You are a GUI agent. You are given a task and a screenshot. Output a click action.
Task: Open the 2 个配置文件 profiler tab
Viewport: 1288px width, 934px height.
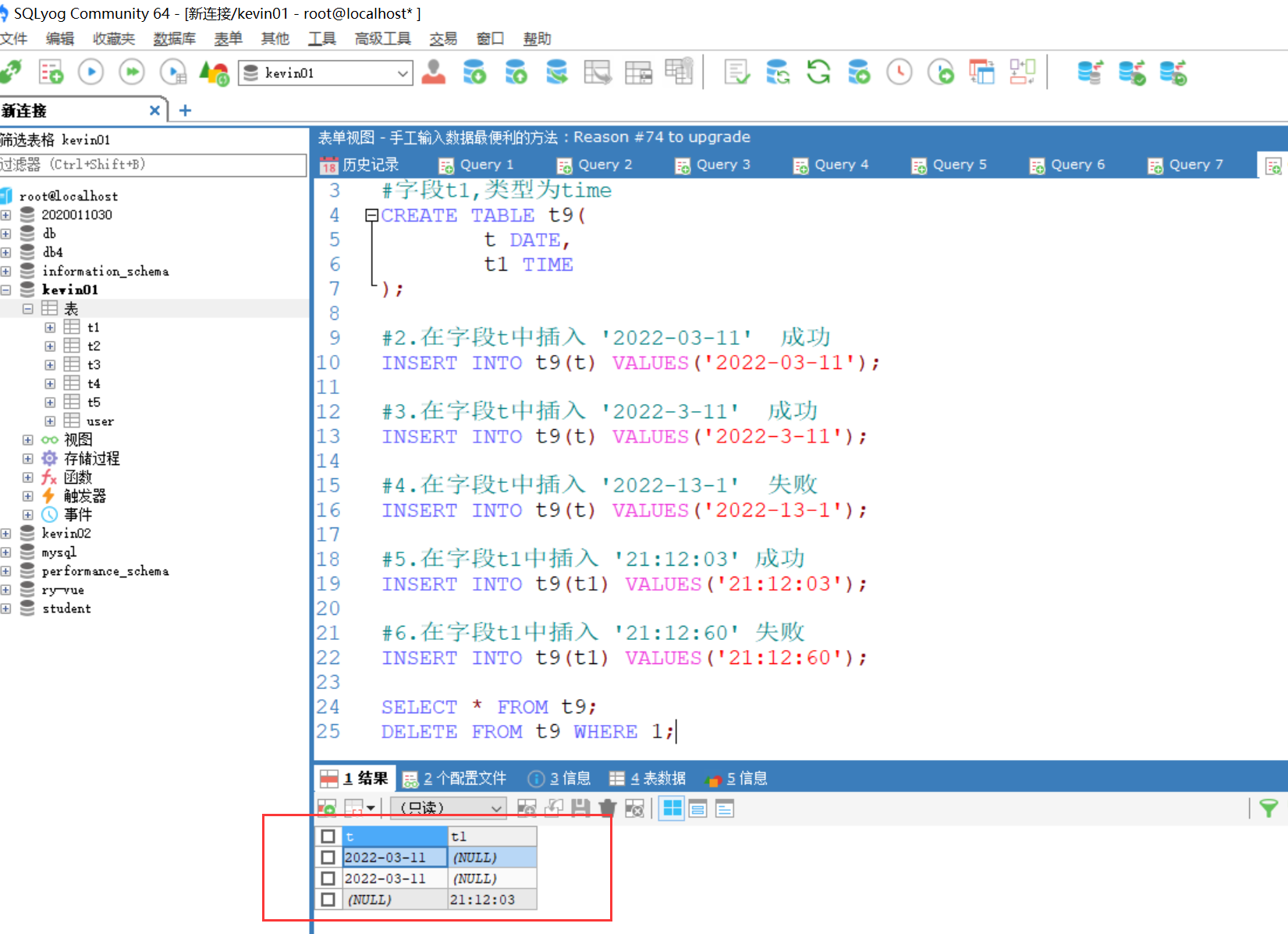455,778
